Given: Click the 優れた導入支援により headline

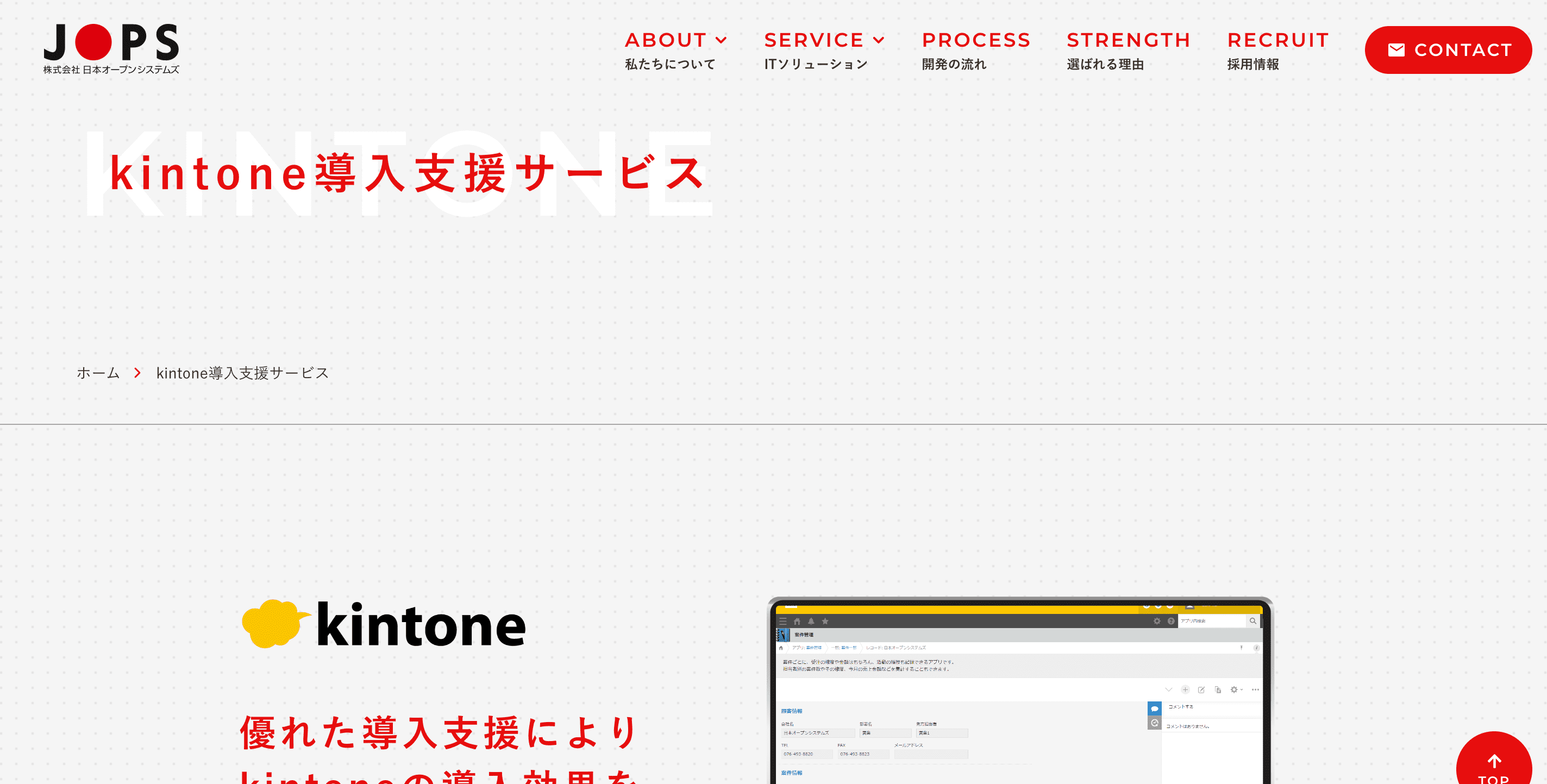Looking at the screenshot, I should tap(439, 732).
